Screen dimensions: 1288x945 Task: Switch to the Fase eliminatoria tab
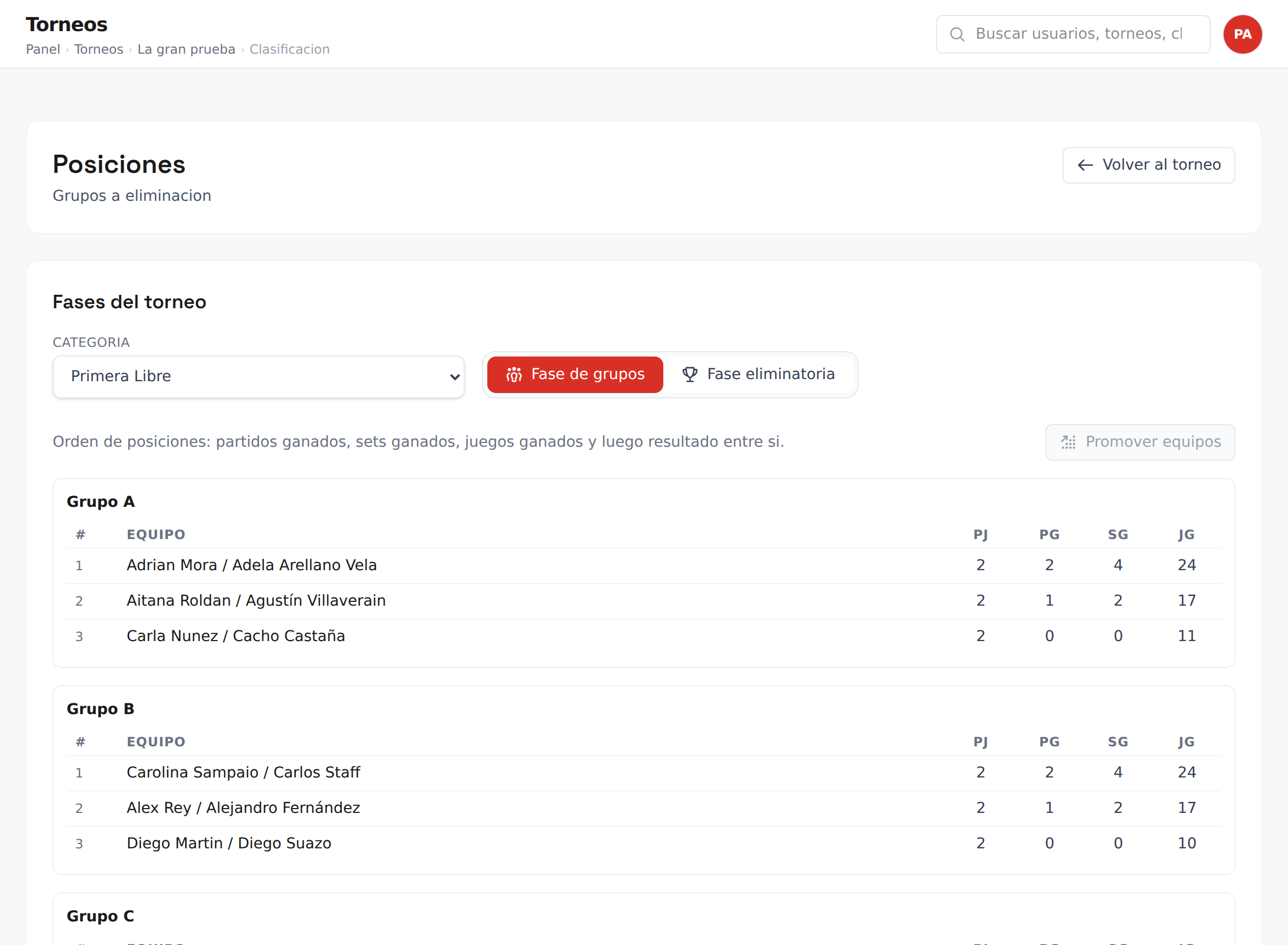759,375
